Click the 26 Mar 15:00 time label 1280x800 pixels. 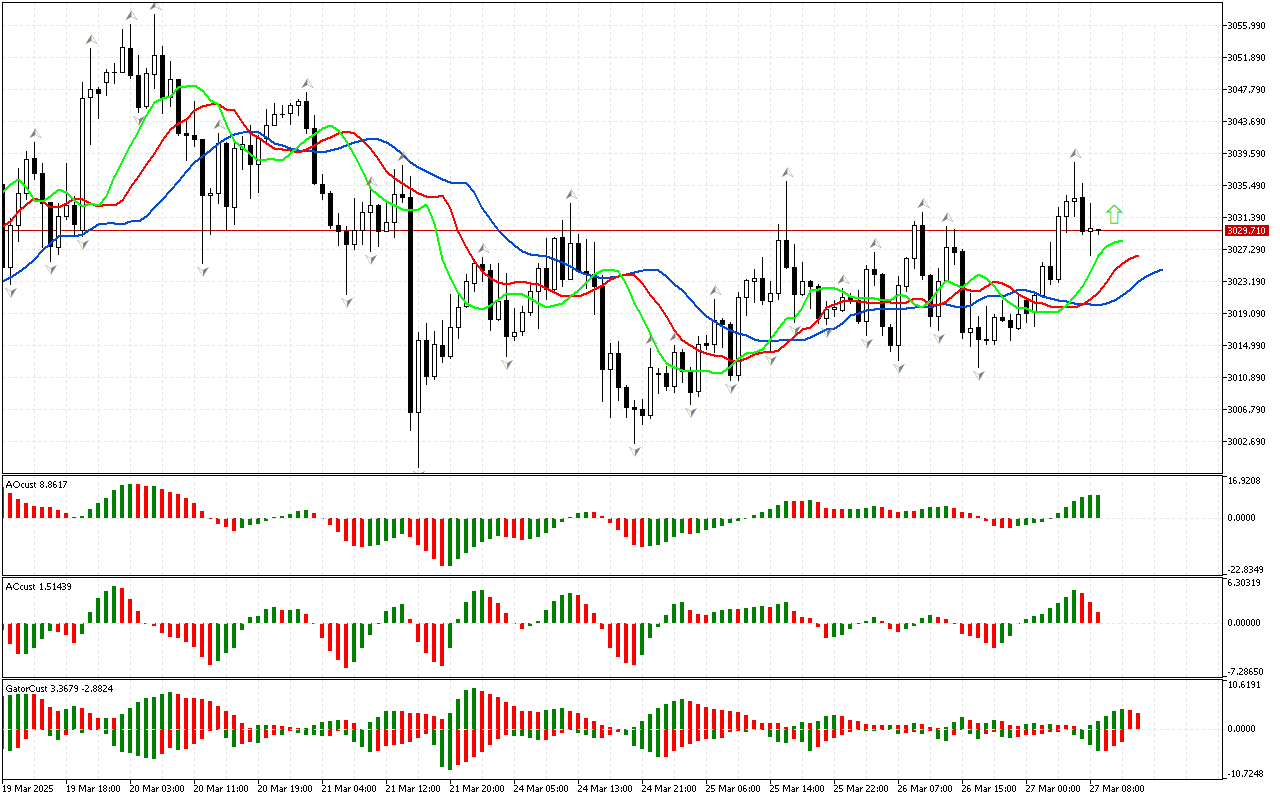[990, 789]
